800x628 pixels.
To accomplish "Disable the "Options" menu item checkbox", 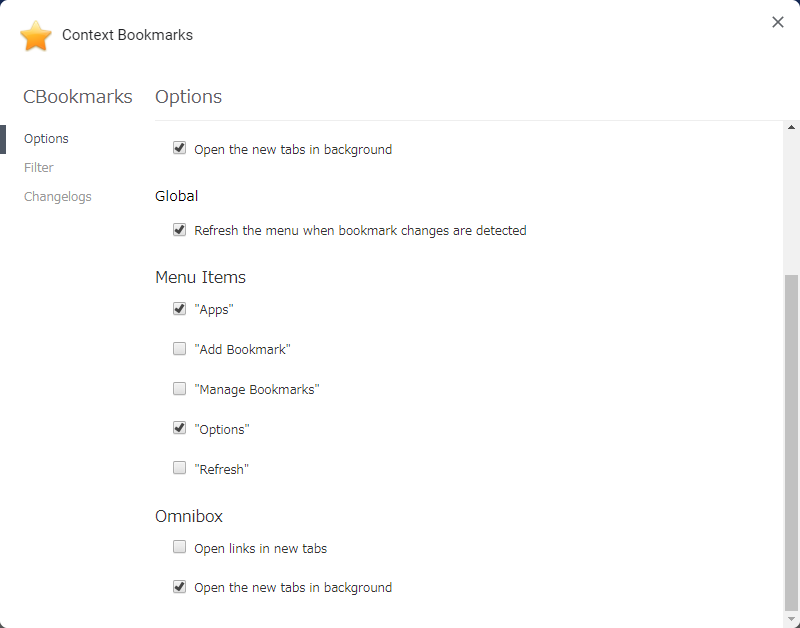I will coord(179,428).
